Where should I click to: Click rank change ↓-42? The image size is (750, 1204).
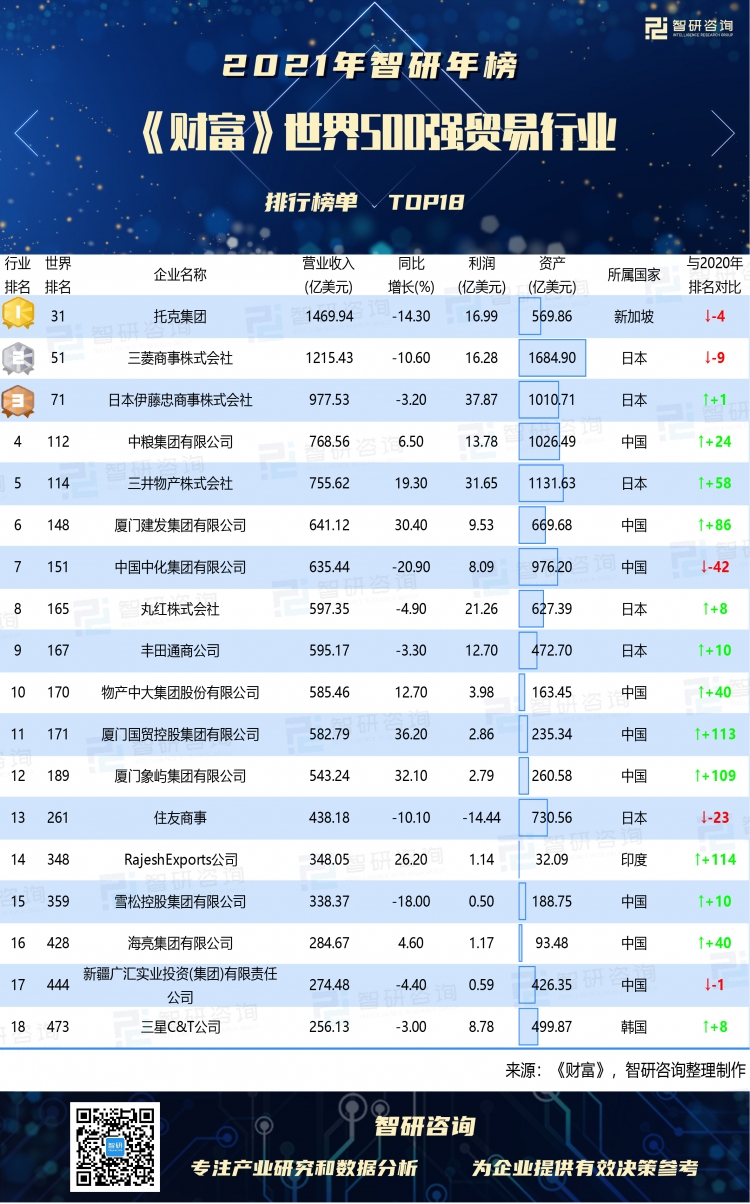(715, 567)
